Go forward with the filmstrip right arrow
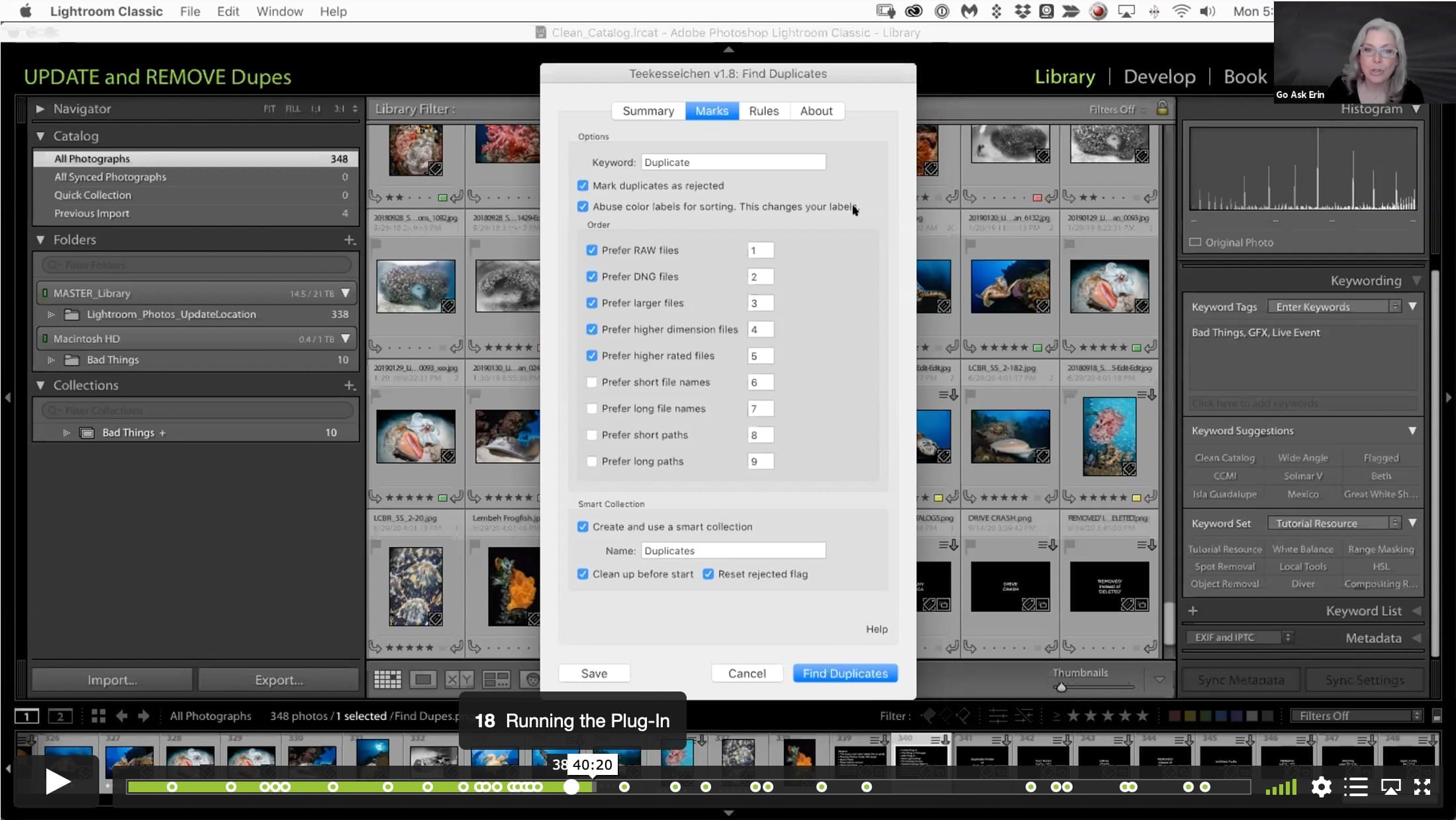1456x820 pixels. point(144,716)
